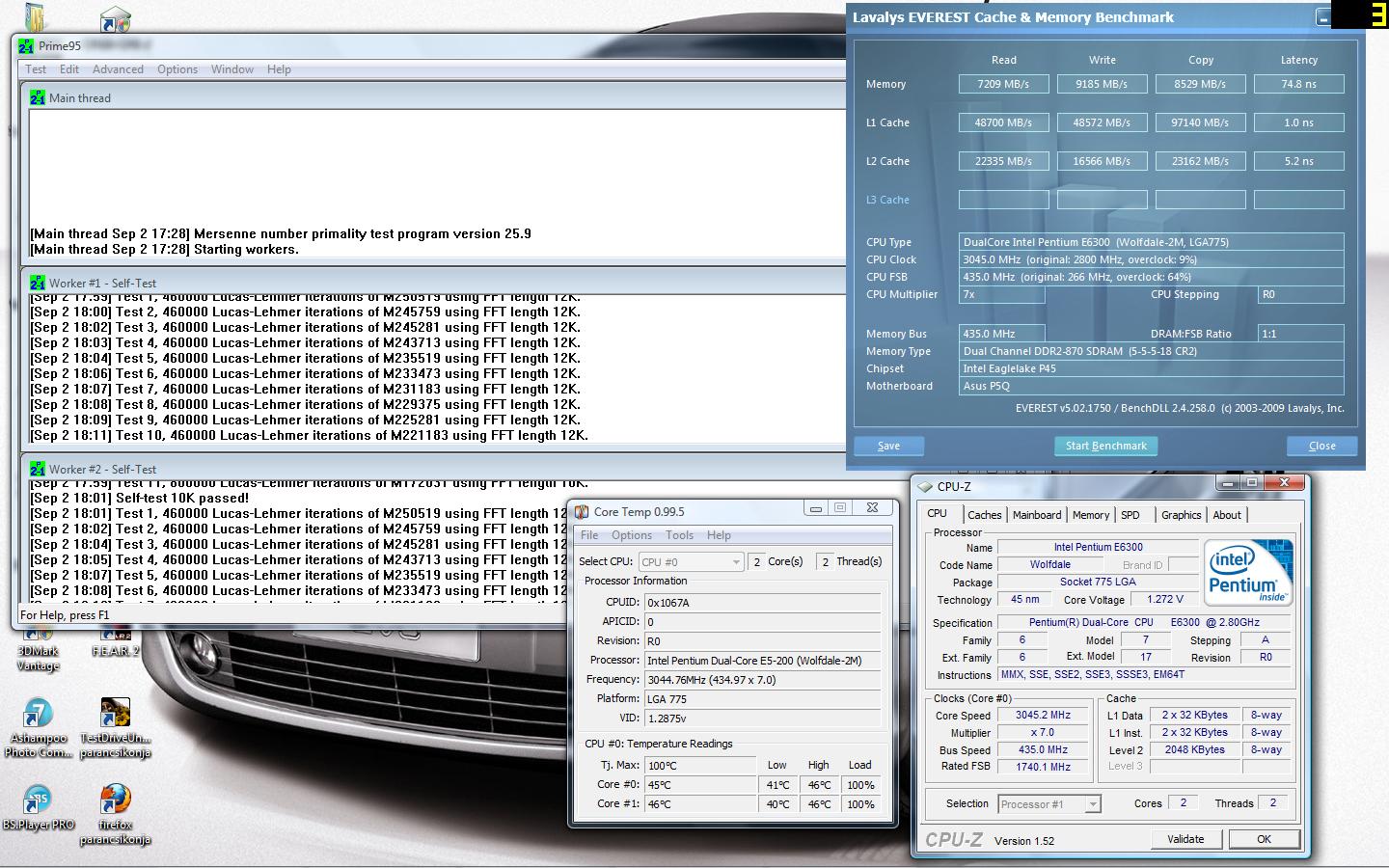This screenshot has height=868, width=1389.
Task: Open BS.Player PRO desktop icon
Action: click(38, 808)
